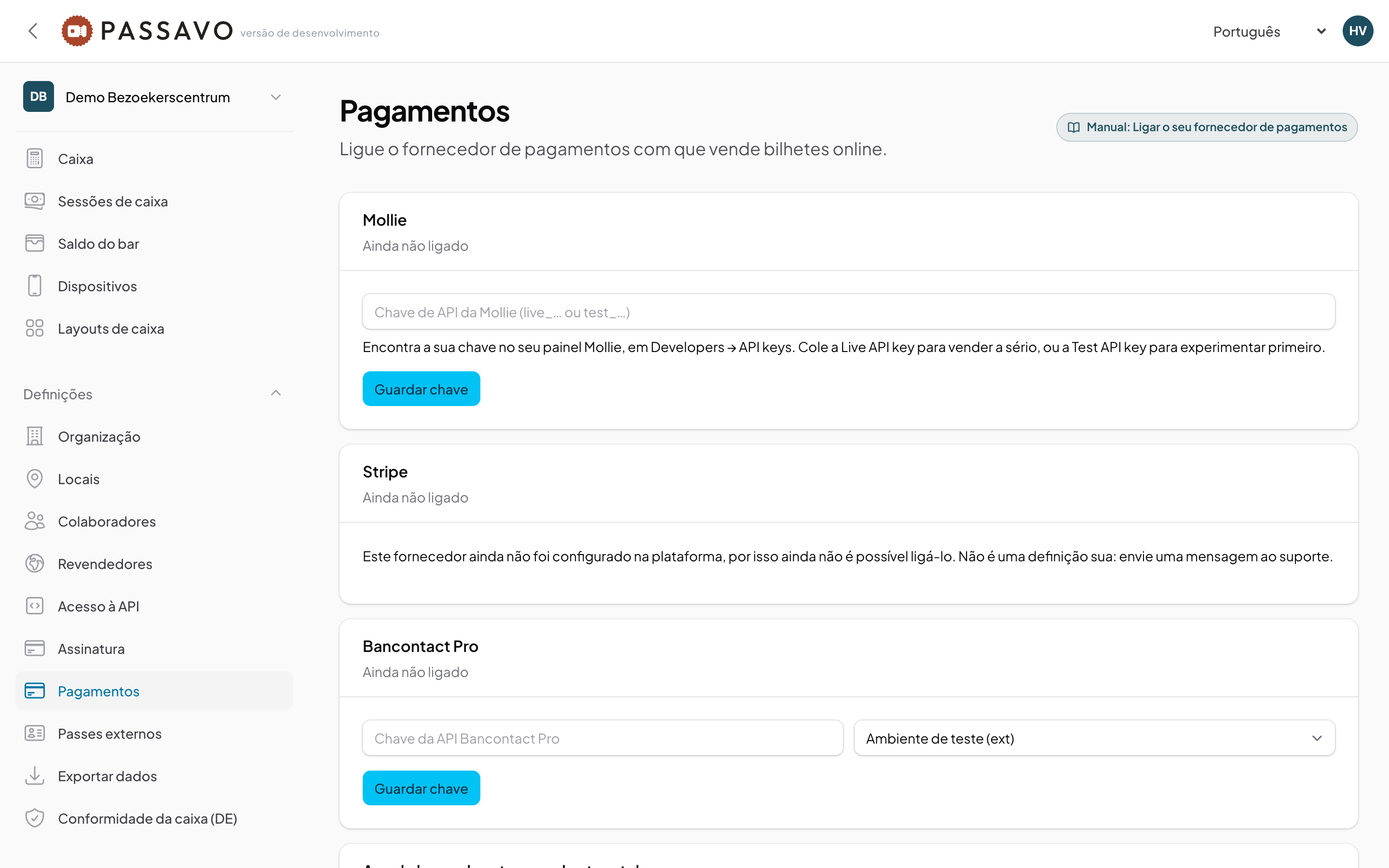Open the Ambiente de teste (ext) dropdown
Screen dimensions: 1389x868
tap(1094, 738)
